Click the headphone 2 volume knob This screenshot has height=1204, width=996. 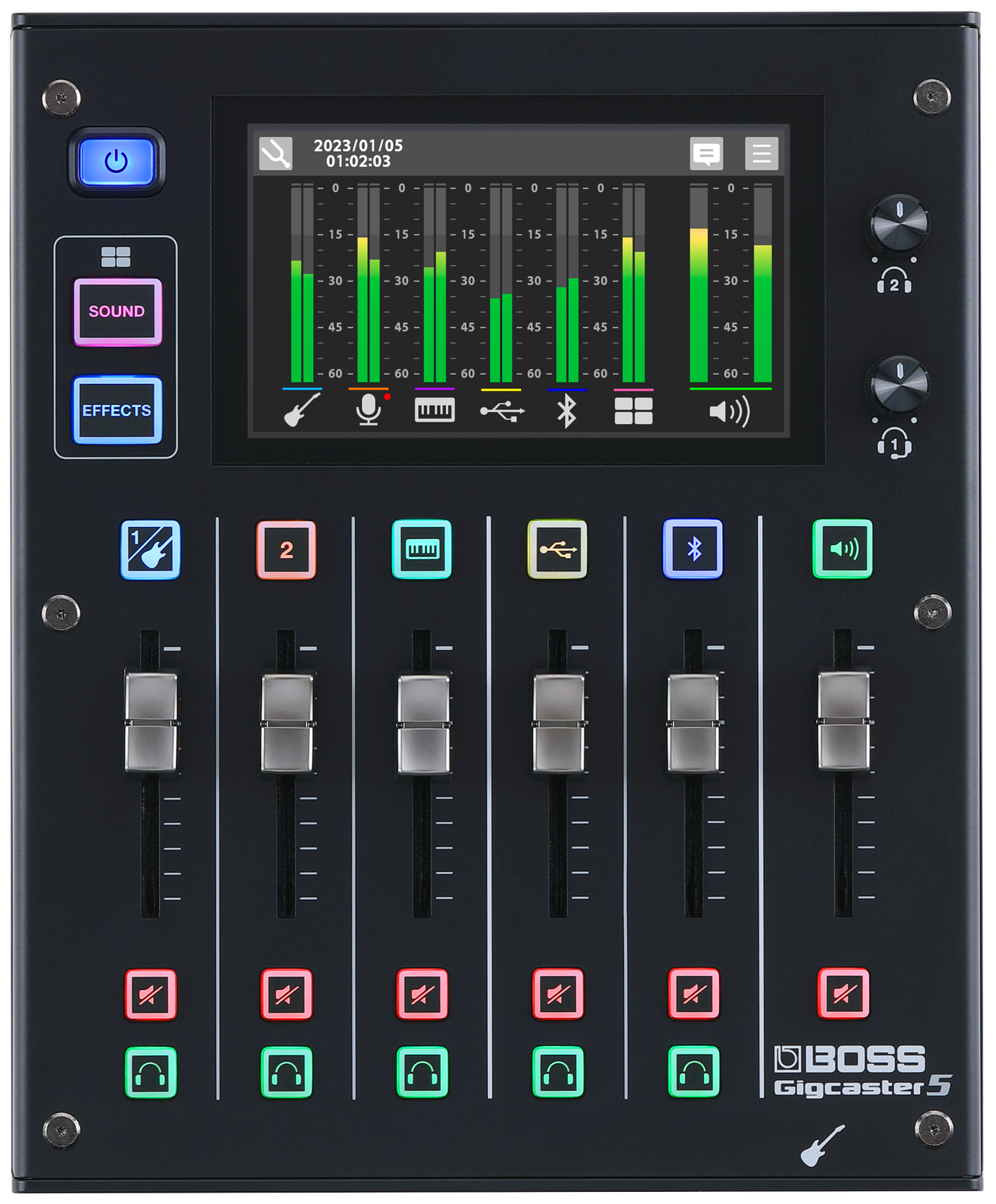pos(898,224)
